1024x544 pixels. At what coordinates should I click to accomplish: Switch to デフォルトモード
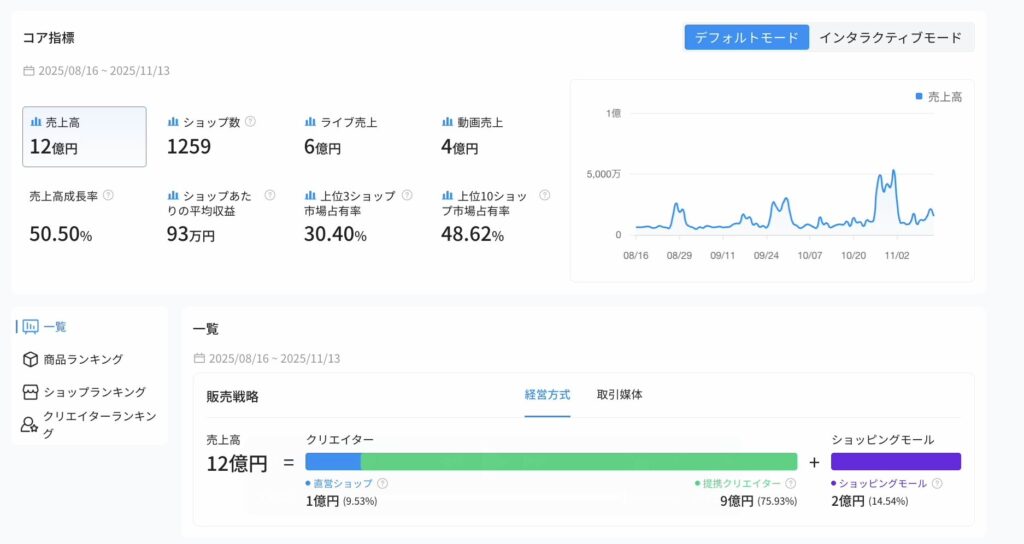click(746, 38)
